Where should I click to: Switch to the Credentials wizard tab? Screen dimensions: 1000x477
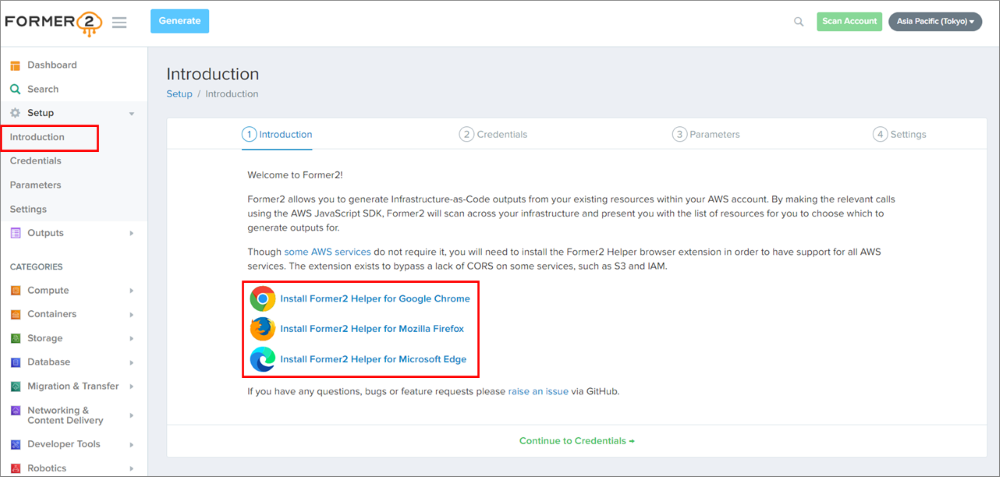coord(493,135)
